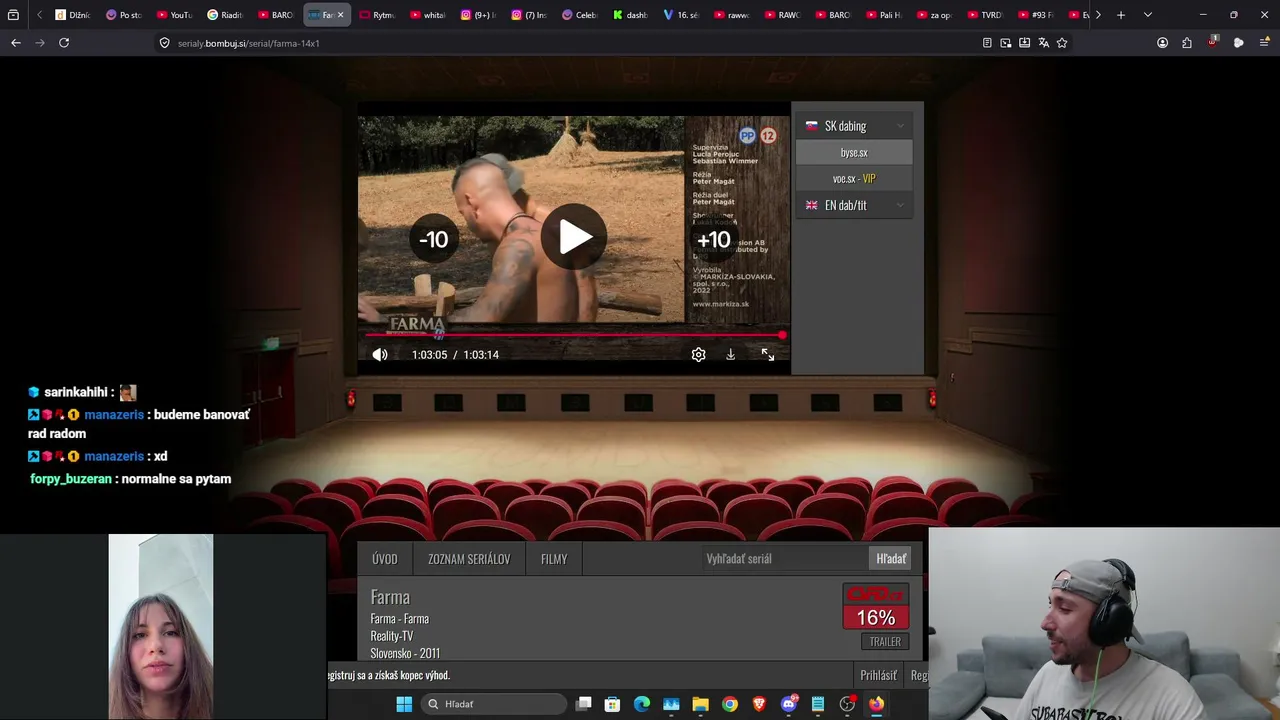Switch to the dashboard Kick browser tab
Image resolution: width=1280 pixels, height=720 pixels.
coord(630,15)
